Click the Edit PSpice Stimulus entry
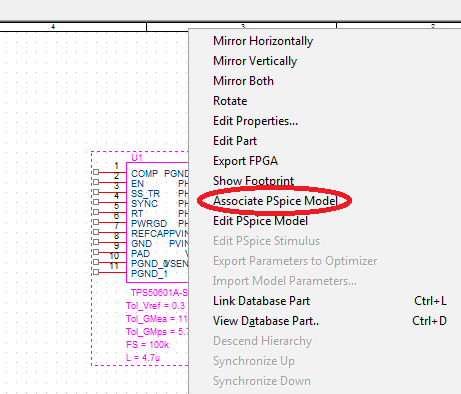This screenshot has width=461, height=394. click(266, 241)
